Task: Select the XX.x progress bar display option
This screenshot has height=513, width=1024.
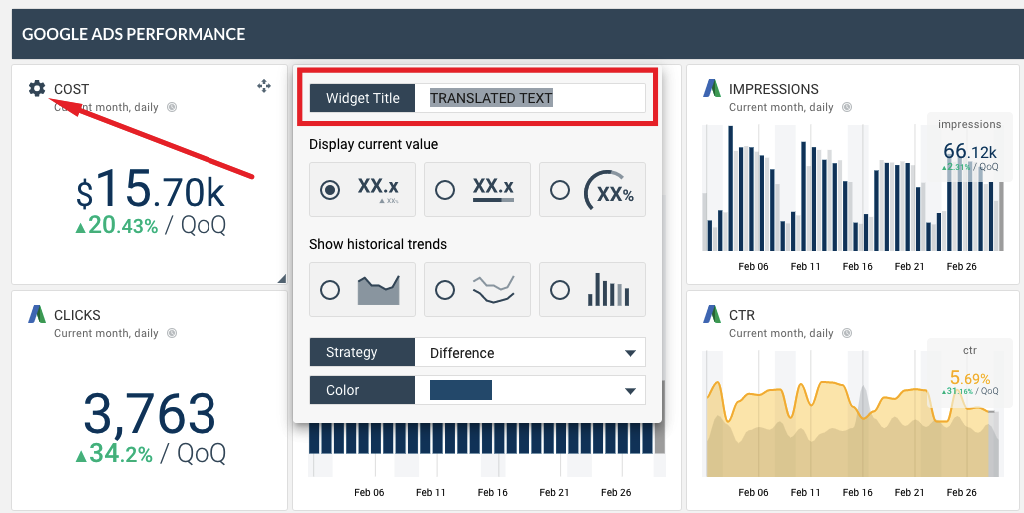Action: (477, 190)
